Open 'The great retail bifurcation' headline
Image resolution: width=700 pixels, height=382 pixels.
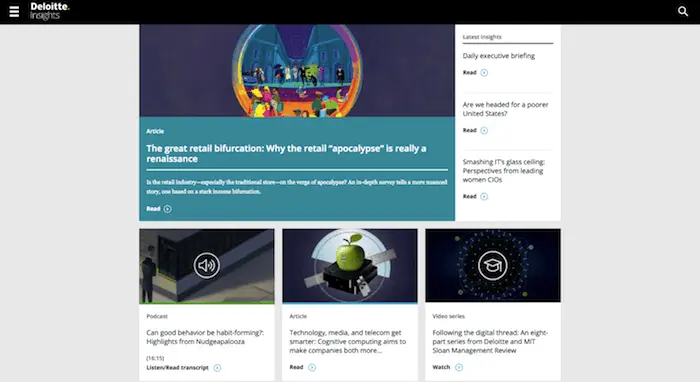click(286, 154)
